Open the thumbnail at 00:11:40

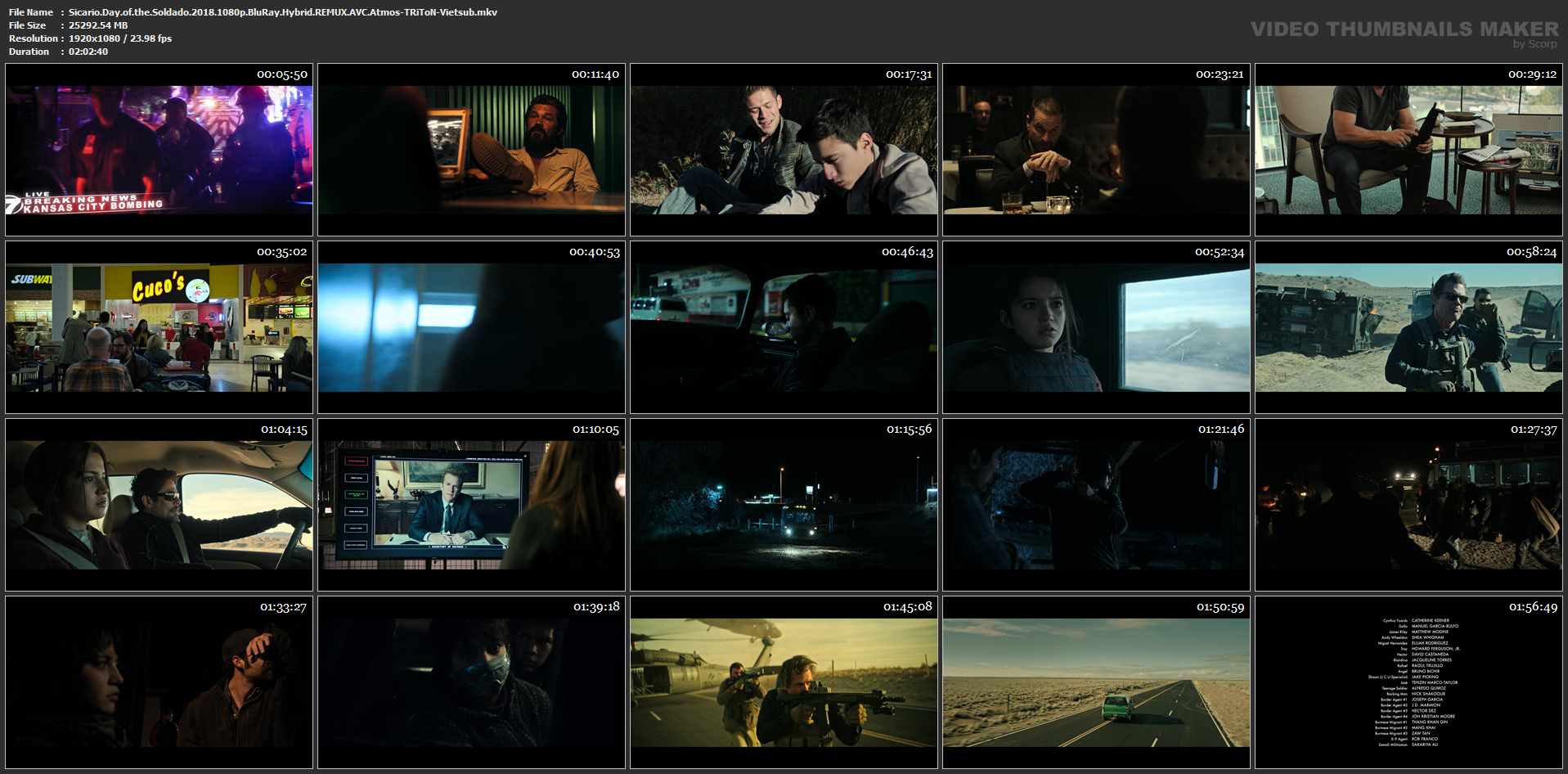point(471,150)
